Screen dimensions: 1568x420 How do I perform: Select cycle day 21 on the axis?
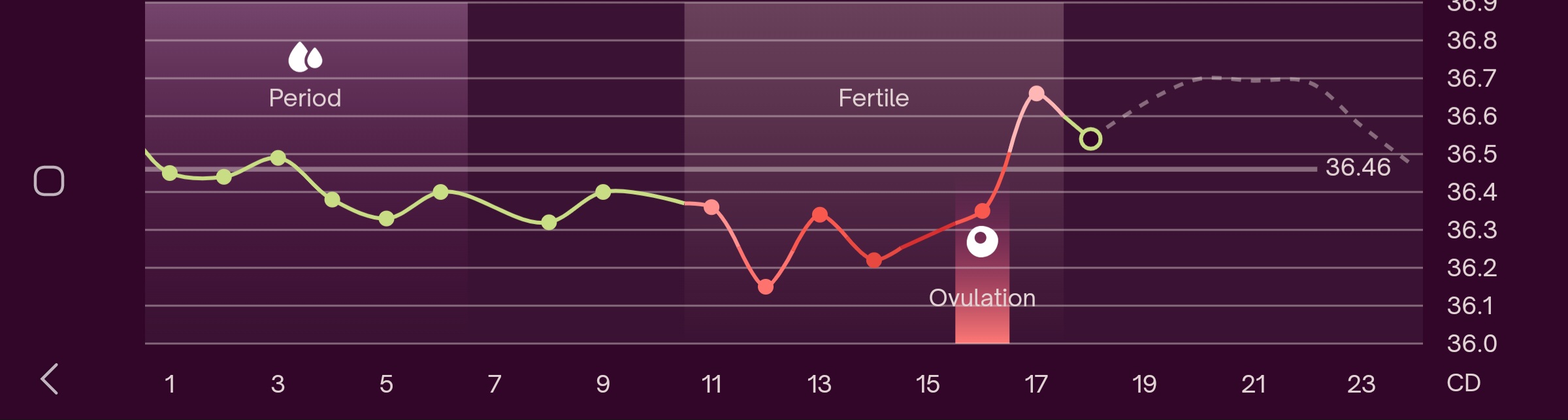(x=1253, y=384)
